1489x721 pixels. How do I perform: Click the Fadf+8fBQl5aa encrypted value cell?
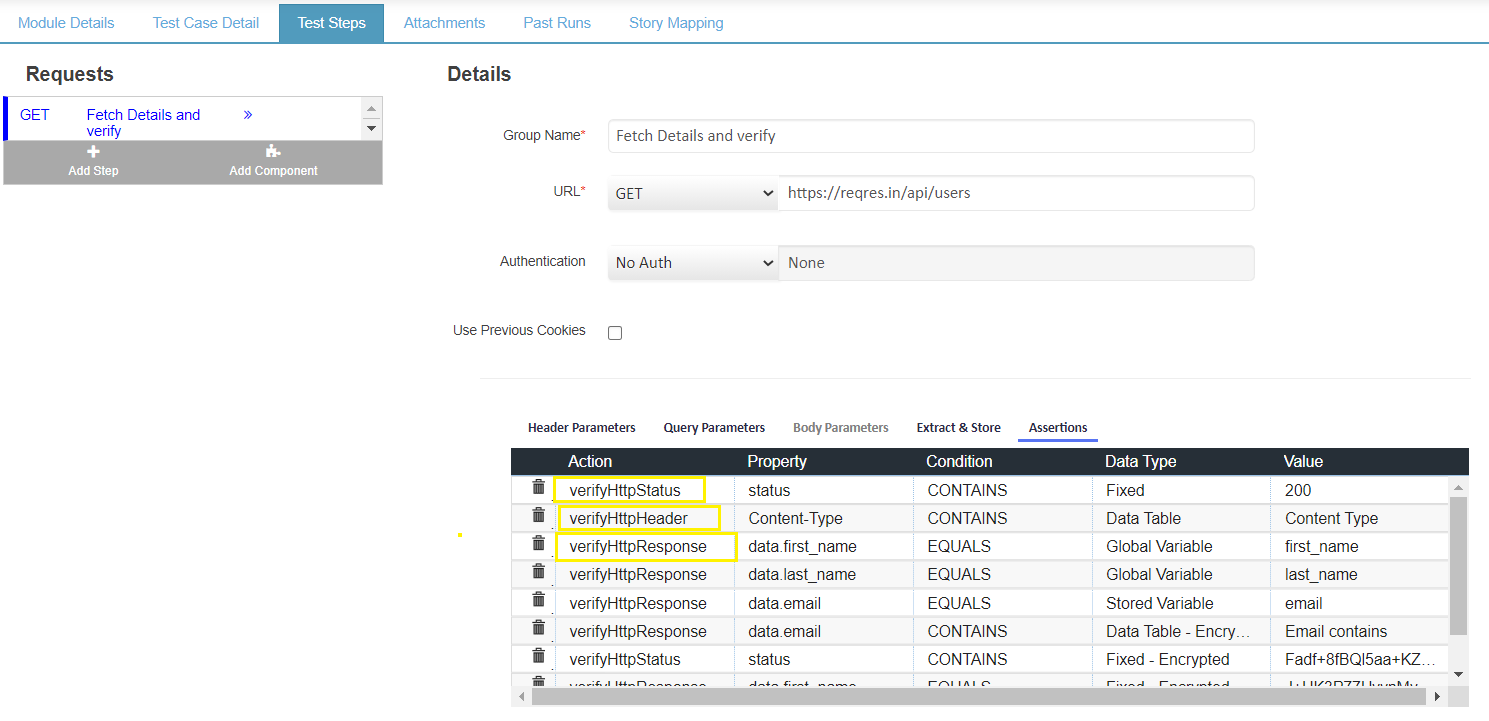pyautogui.click(x=1360, y=659)
